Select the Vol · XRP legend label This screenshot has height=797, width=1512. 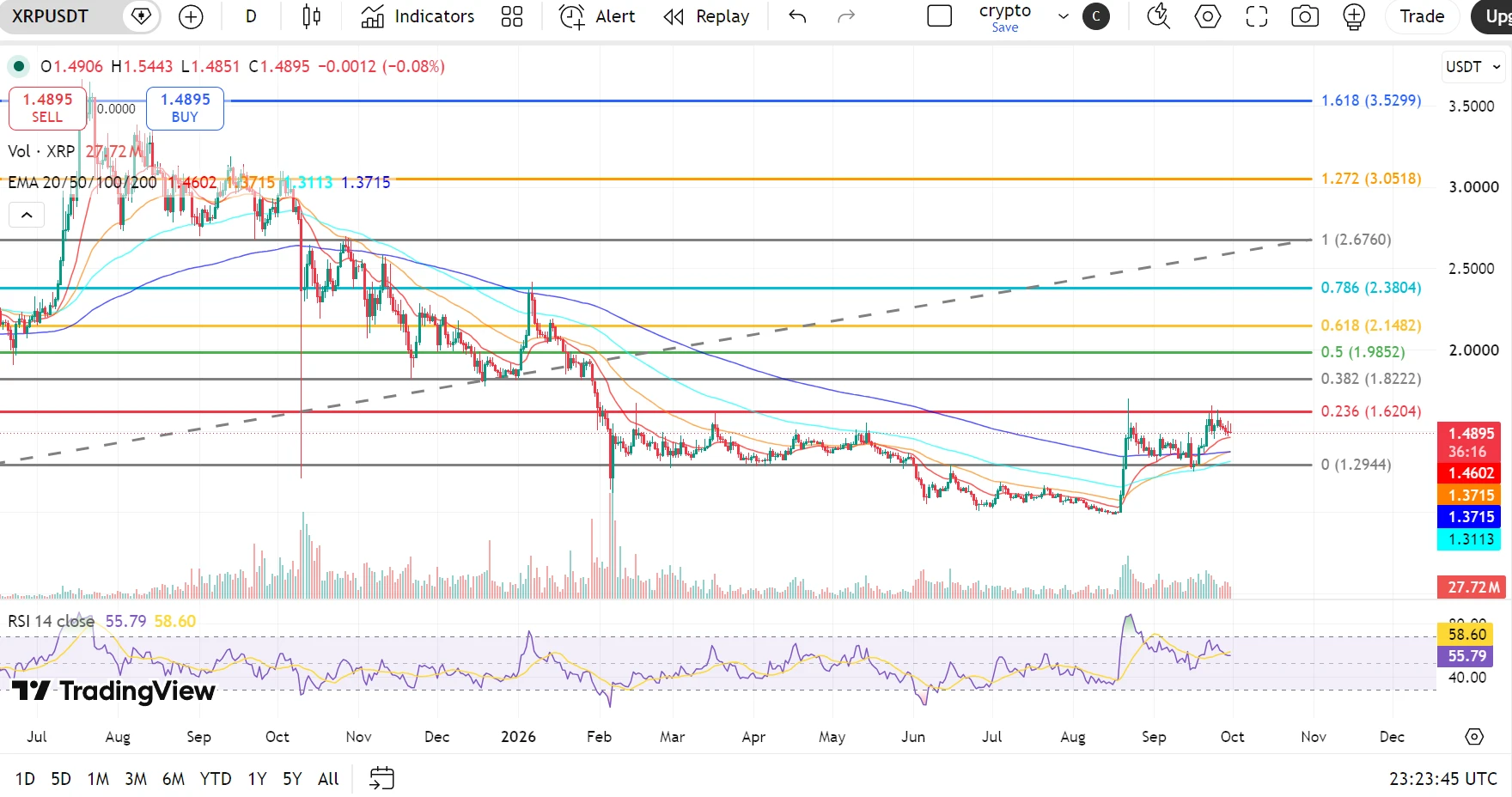41,151
